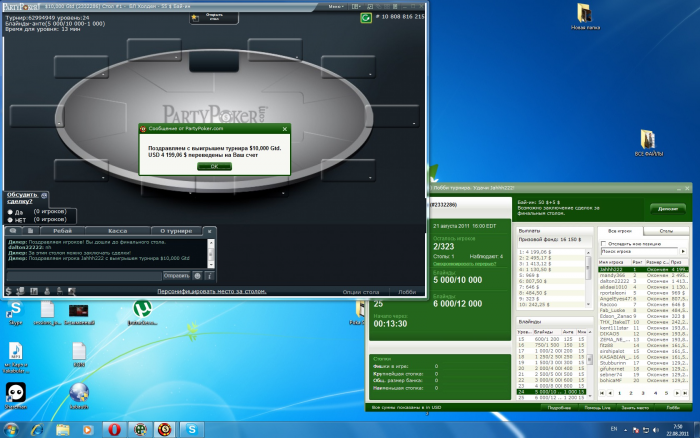This screenshot has width=700, height=438.
Task: Open Опции стола at table bottom
Action: coord(361,292)
